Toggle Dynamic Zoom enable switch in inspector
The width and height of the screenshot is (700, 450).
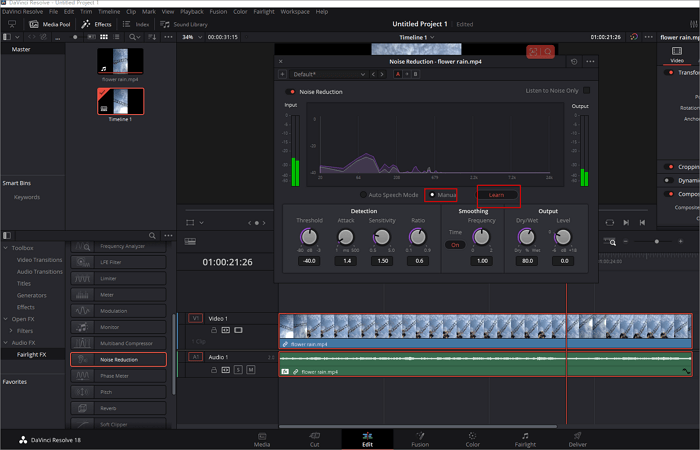coord(669,180)
